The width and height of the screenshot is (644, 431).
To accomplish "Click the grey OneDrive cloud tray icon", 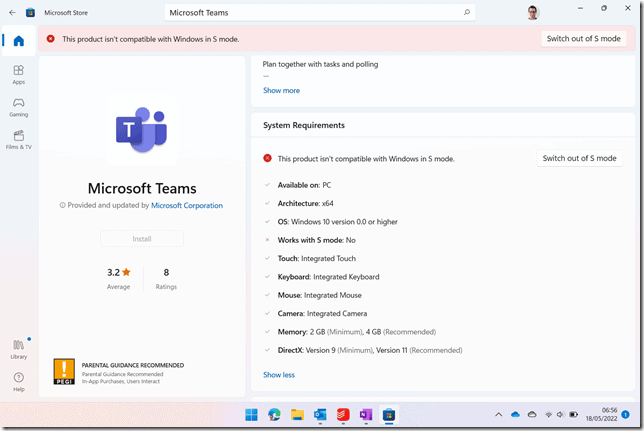I will click(x=532, y=415).
